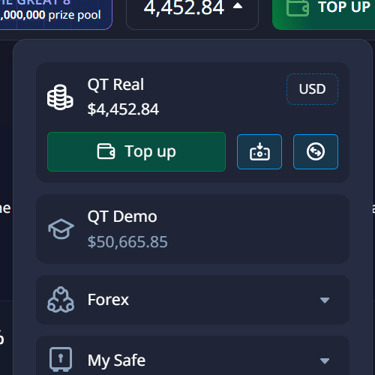The height and width of the screenshot is (375, 375).
Task: Click the $4,452.84 QT Real balance text
Action: click(123, 109)
